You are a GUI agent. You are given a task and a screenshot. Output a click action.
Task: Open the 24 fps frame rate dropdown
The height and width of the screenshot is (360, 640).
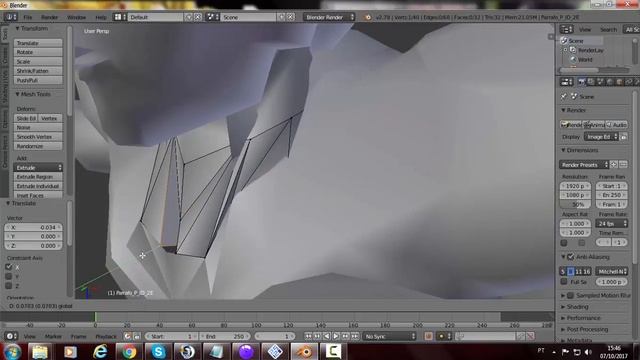(x=611, y=223)
